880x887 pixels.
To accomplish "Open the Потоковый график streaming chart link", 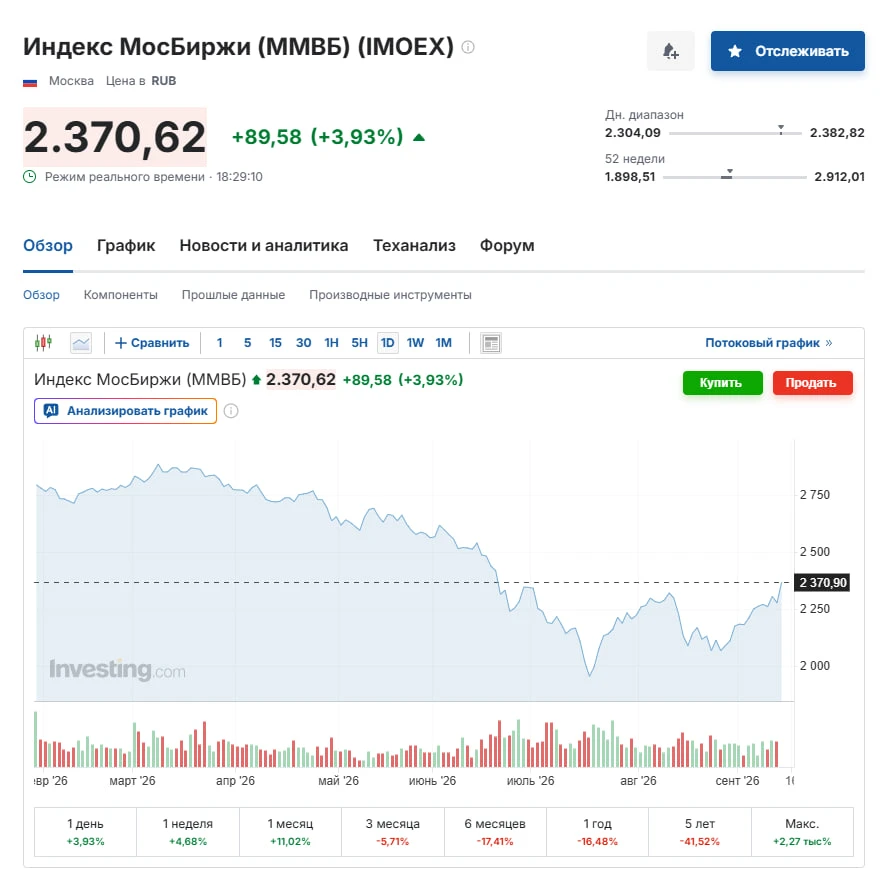I will tap(768, 343).
